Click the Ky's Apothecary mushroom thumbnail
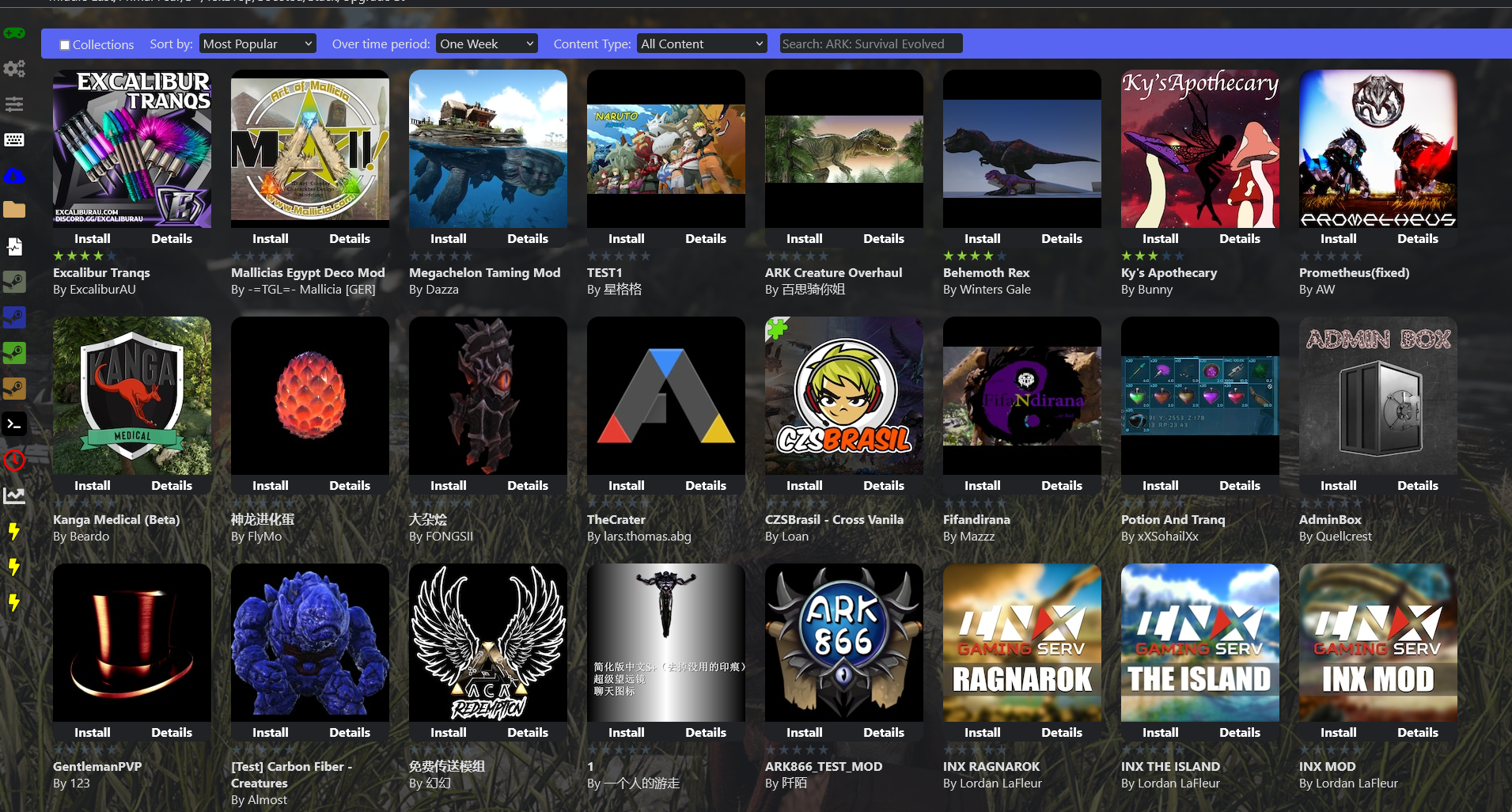Image resolution: width=1512 pixels, height=812 pixels. click(1200, 149)
